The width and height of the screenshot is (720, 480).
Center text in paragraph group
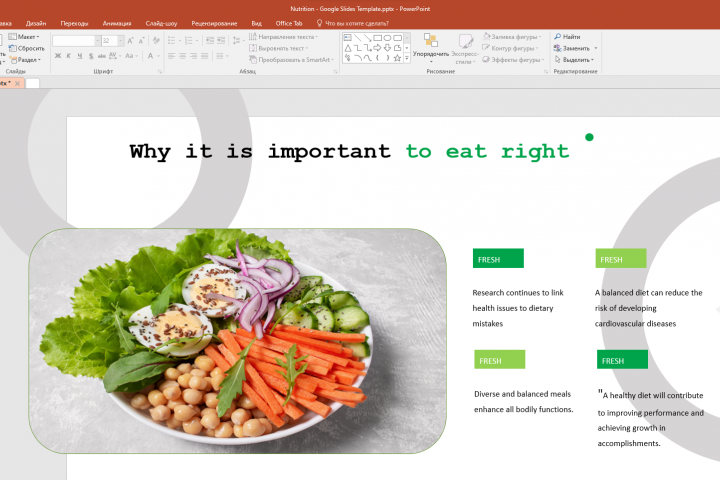pos(183,56)
